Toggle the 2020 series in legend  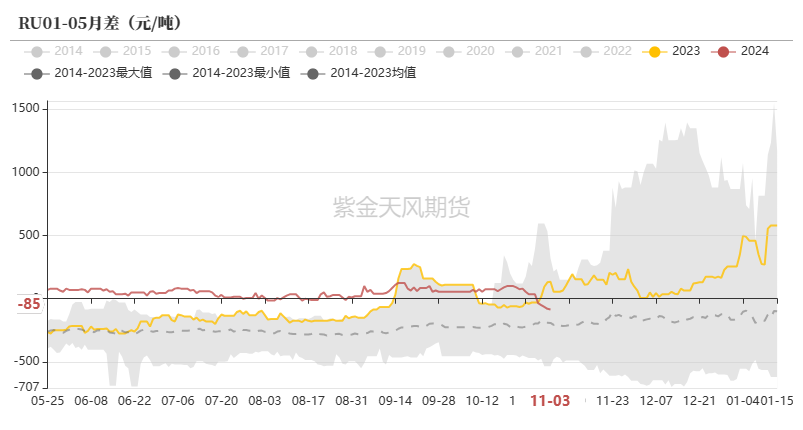(464, 51)
